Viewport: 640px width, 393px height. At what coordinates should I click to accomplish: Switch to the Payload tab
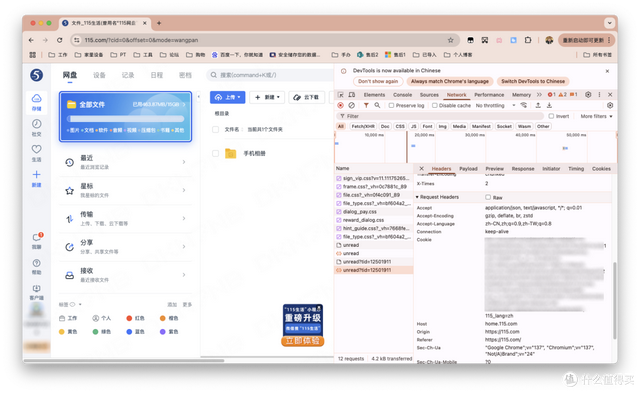(468, 169)
